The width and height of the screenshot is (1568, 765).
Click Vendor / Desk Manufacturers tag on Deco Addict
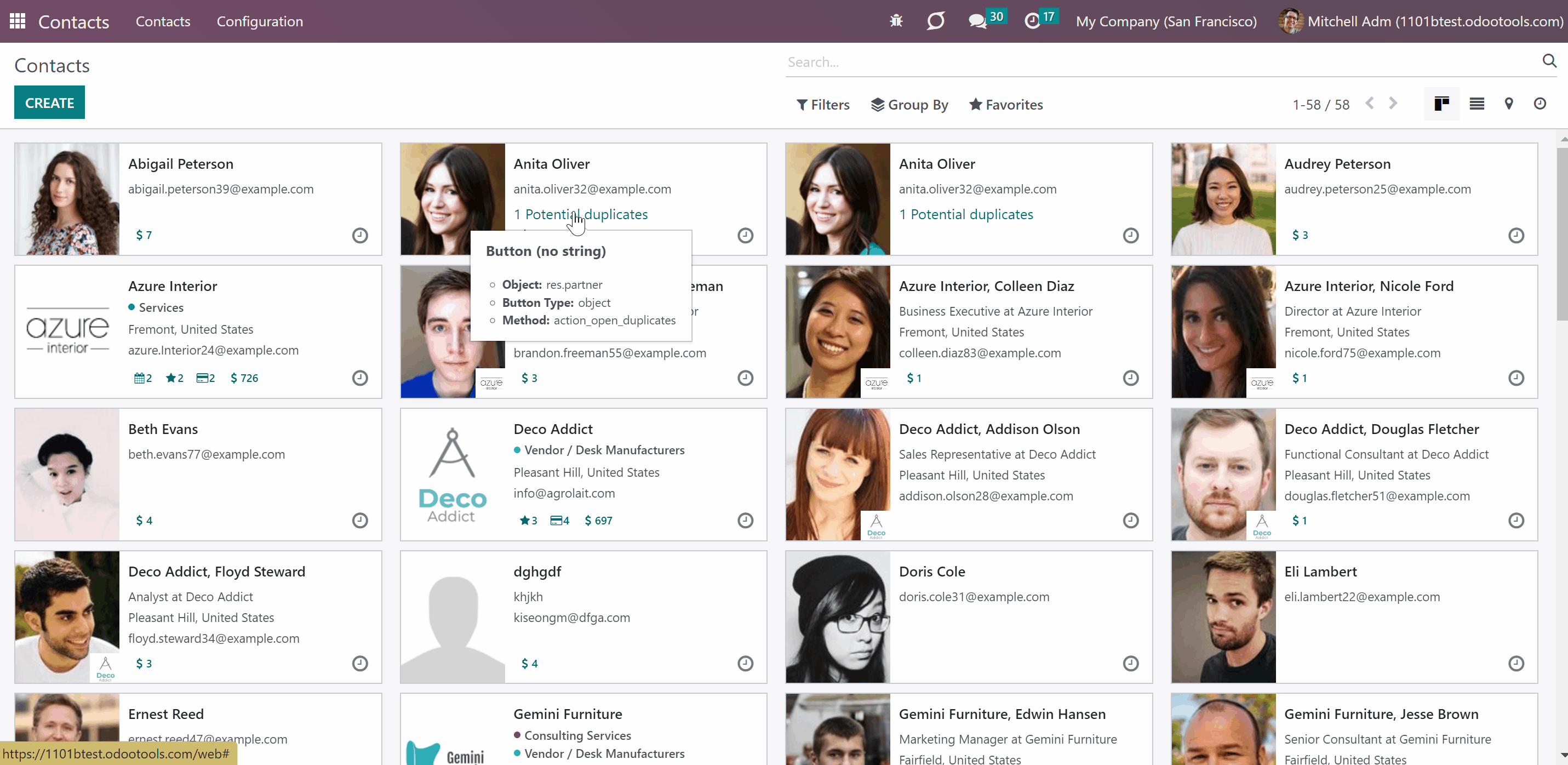599,450
